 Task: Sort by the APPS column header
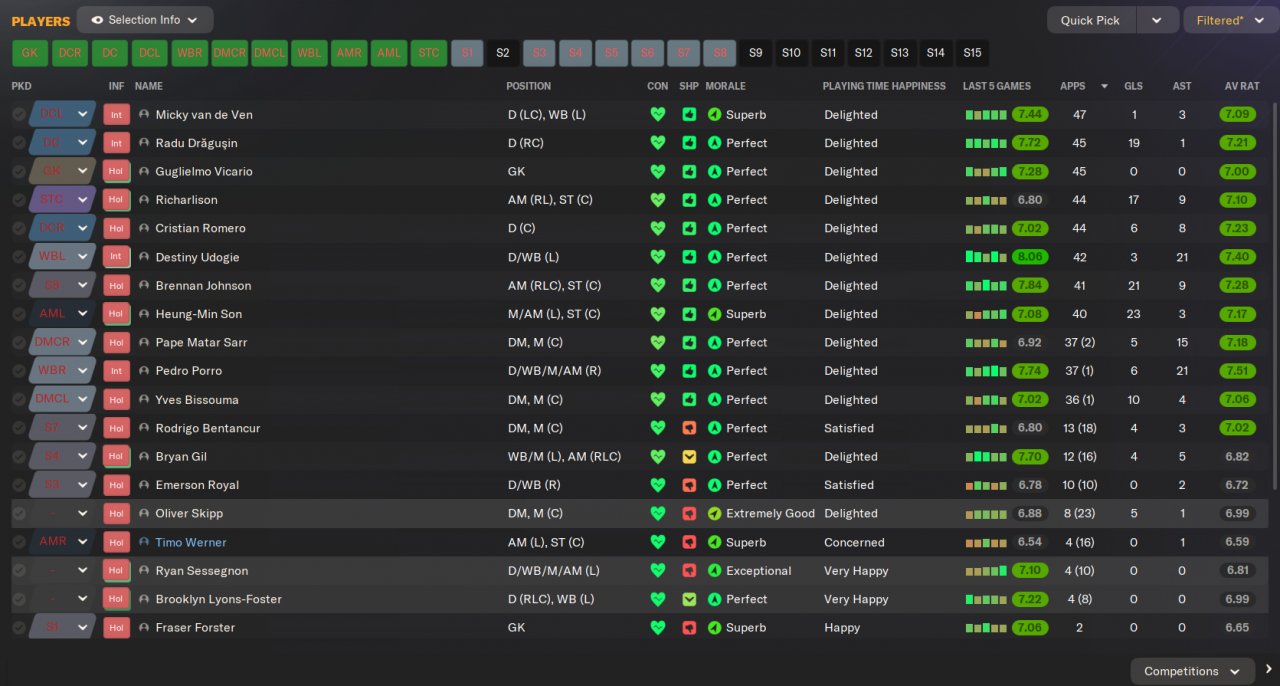1073,86
